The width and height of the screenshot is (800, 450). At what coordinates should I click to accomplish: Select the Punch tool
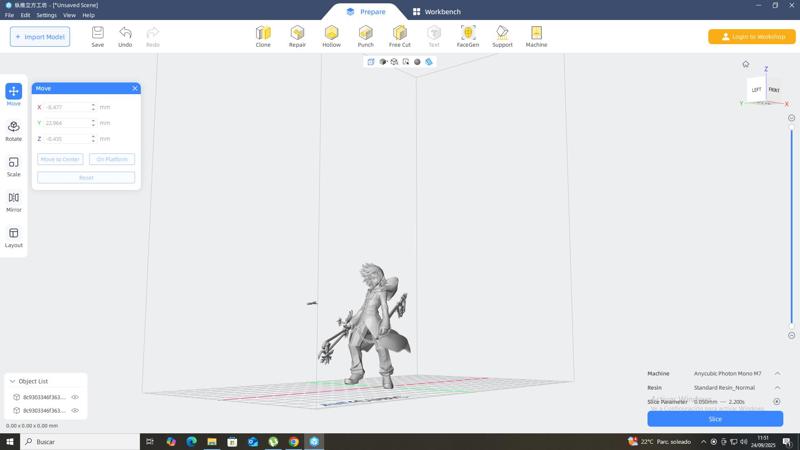pos(366,37)
